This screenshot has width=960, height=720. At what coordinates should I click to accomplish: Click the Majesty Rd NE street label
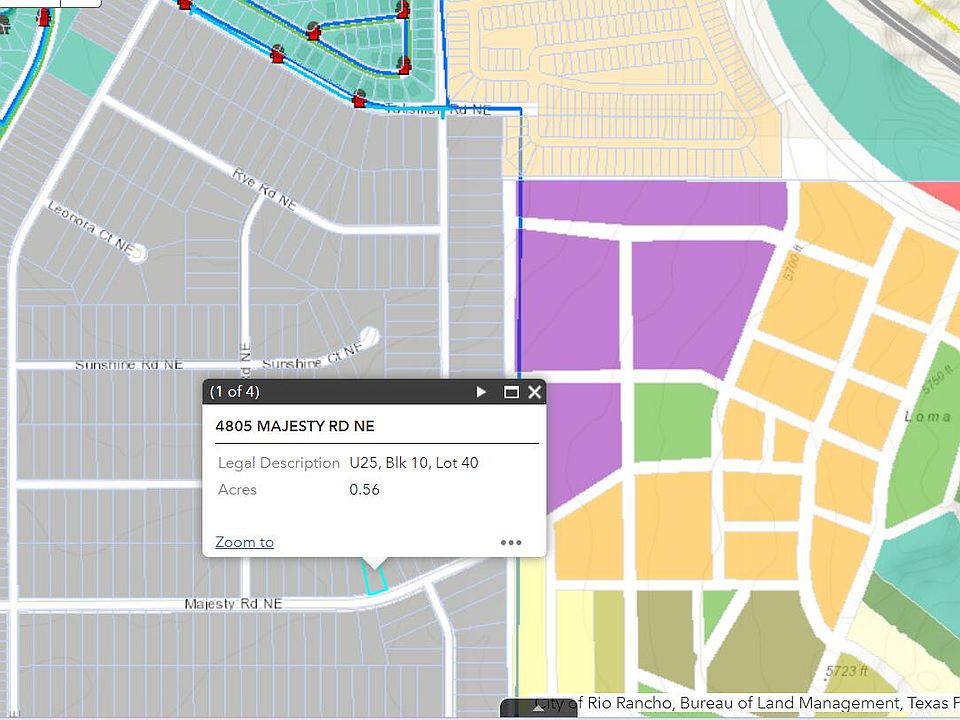click(233, 604)
